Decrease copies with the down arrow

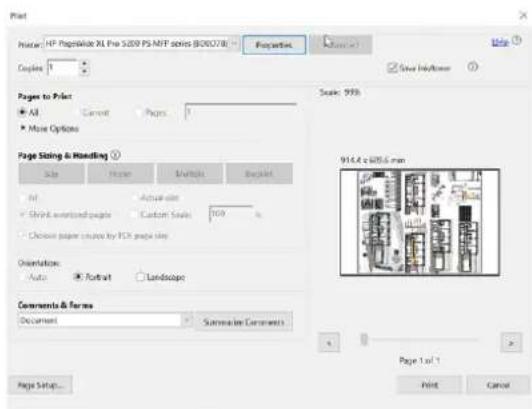(85, 71)
